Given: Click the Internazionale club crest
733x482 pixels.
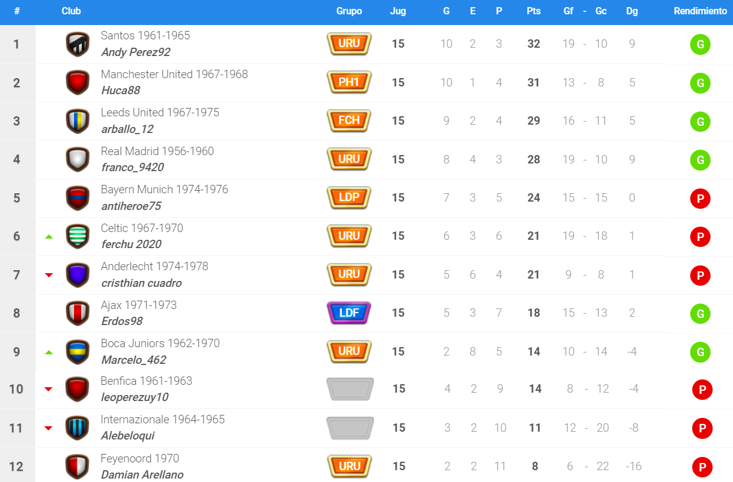Looking at the screenshot, I should [78, 428].
